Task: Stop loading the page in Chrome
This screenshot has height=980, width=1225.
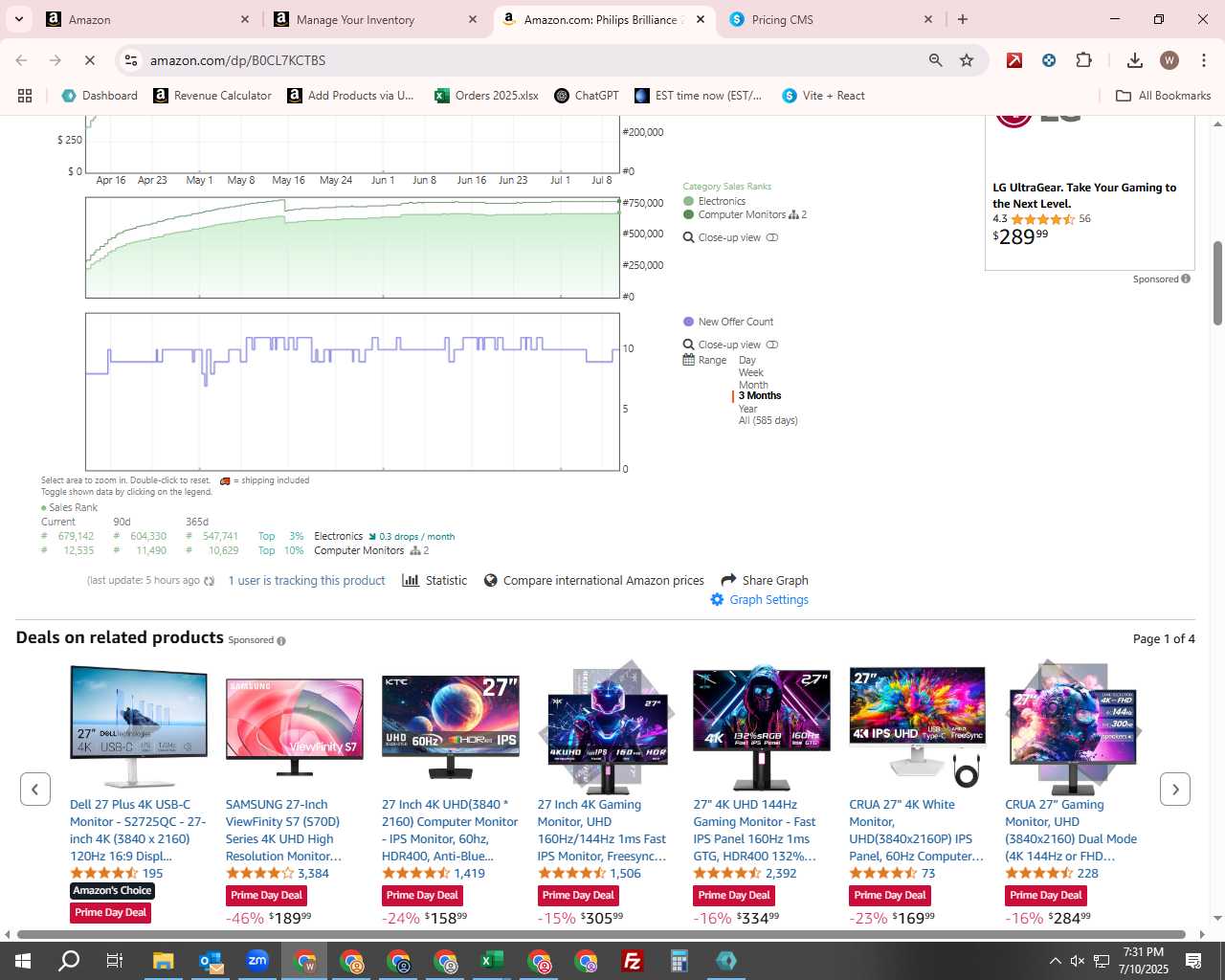Action: pyautogui.click(x=89, y=60)
